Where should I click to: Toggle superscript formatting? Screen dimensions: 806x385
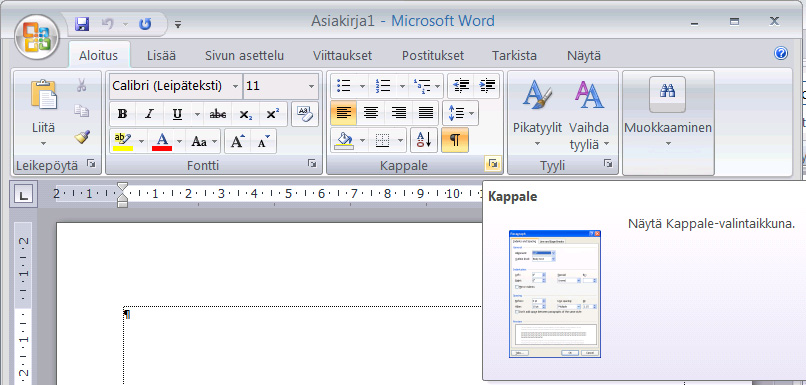(x=273, y=114)
